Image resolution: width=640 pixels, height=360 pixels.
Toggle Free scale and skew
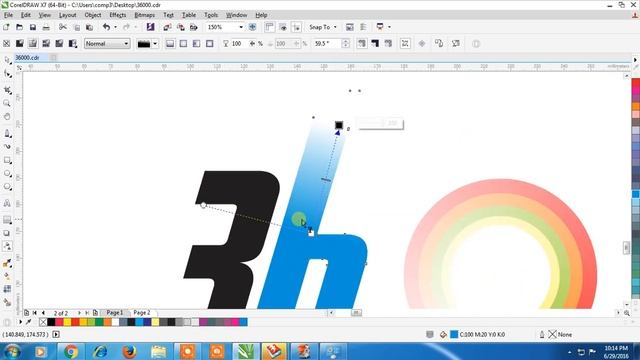[x=405, y=43]
